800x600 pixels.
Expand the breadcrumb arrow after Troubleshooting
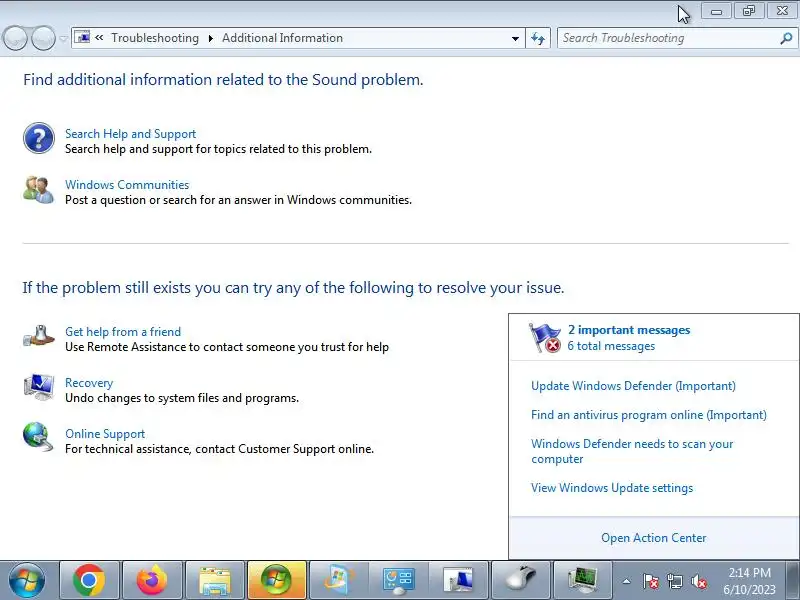(210, 38)
